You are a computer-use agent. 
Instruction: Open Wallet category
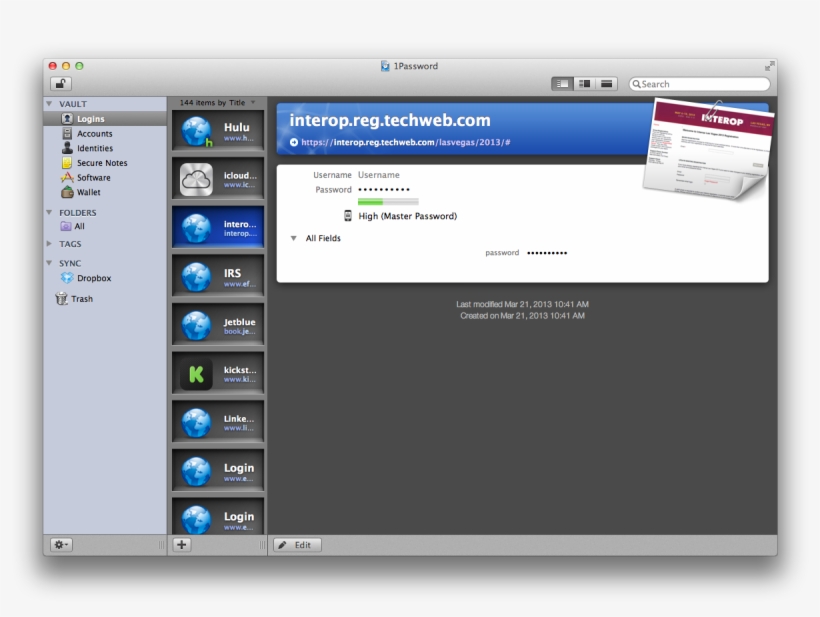click(x=105, y=192)
